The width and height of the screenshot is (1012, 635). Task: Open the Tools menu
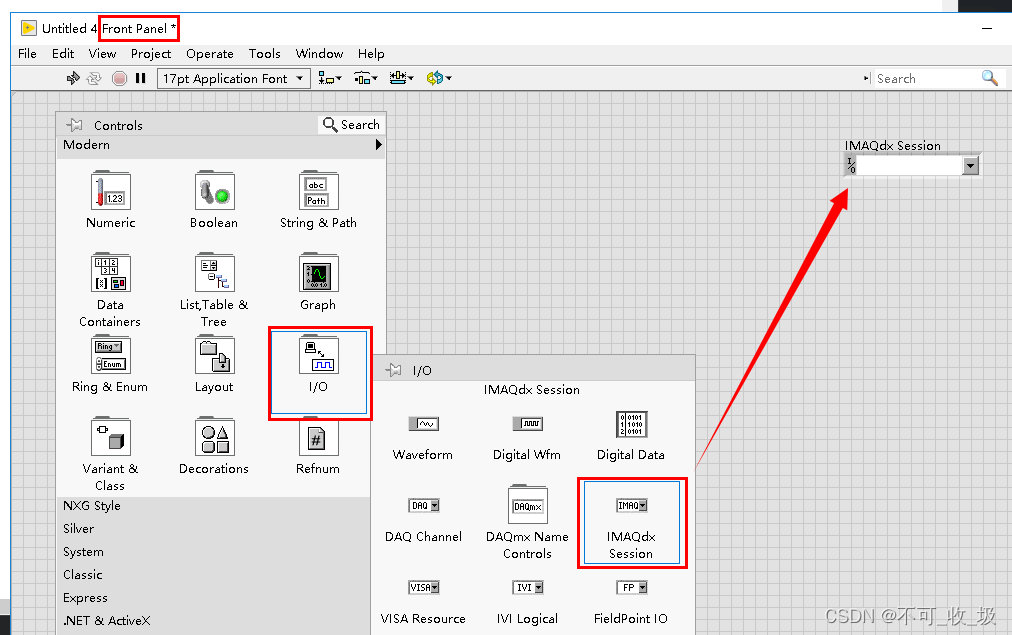265,54
